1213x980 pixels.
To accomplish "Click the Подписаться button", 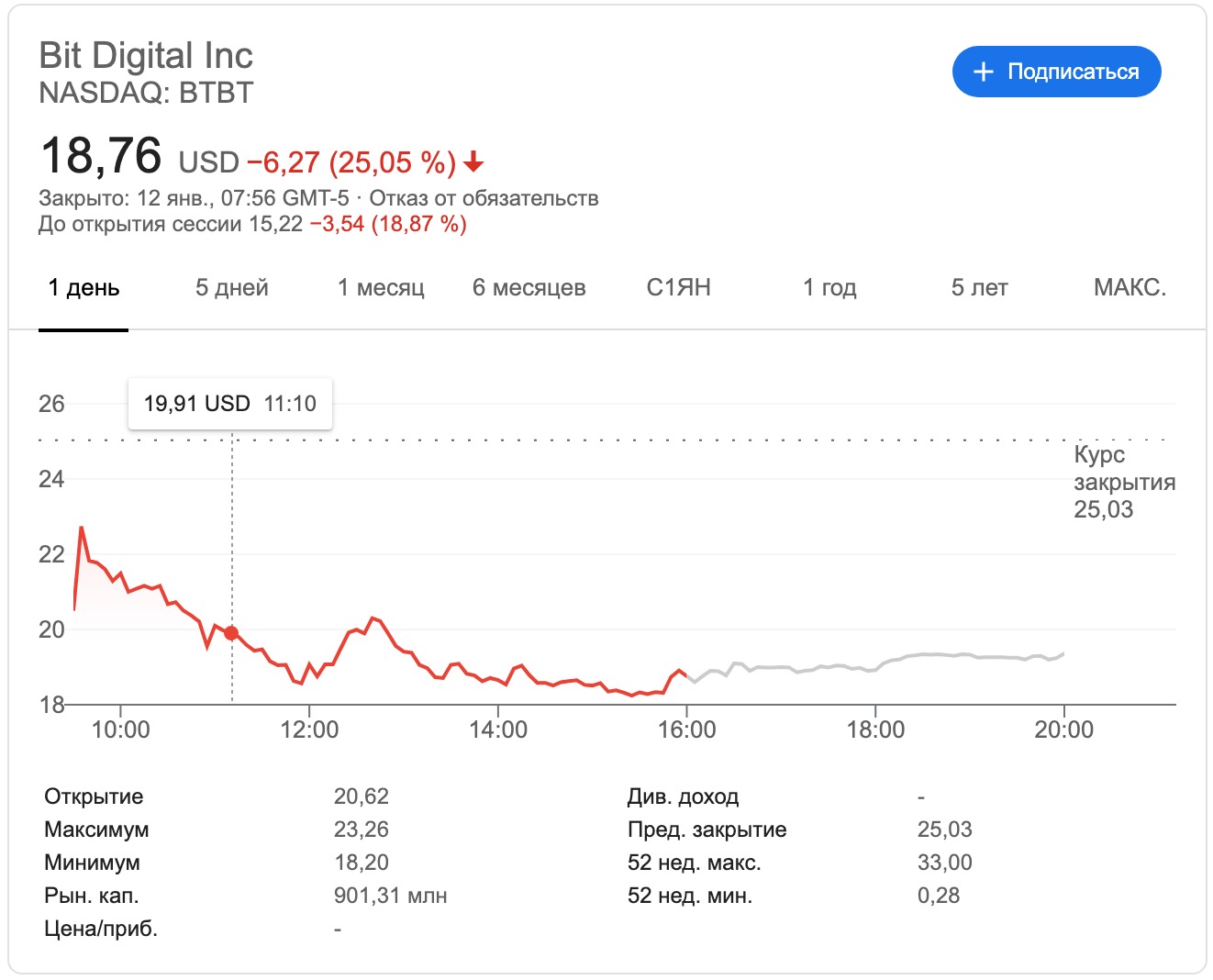I will click(x=1055, y=71).
